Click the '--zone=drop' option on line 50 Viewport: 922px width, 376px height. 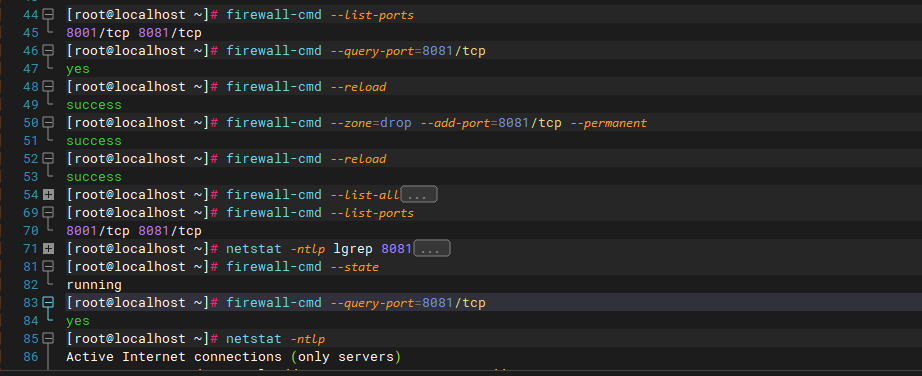pyautogui.click(x=370, y=122)
